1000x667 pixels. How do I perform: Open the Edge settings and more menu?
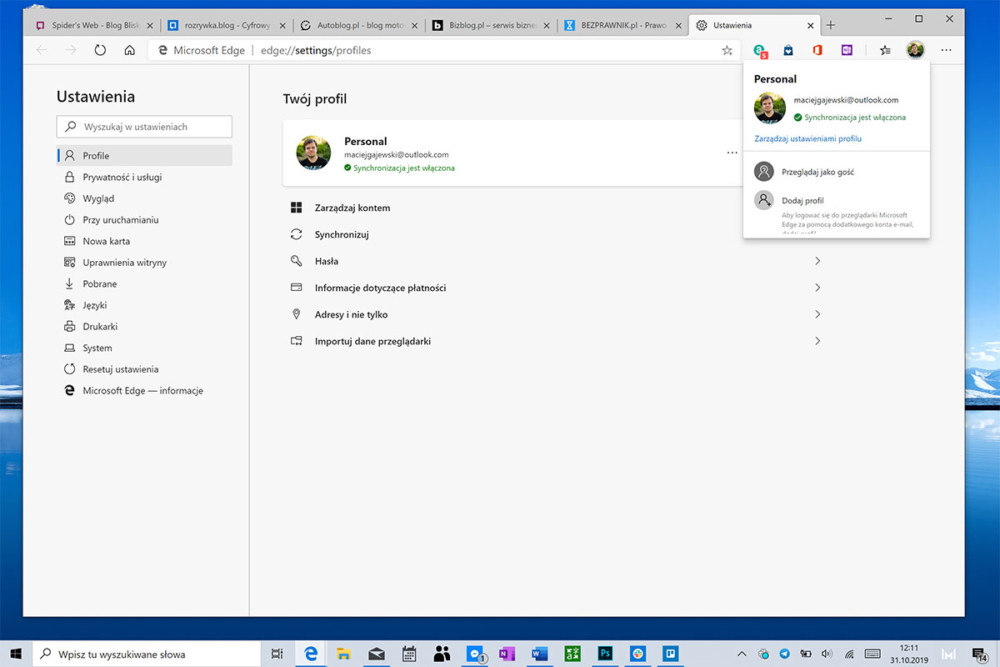click(x=946, y=50)
